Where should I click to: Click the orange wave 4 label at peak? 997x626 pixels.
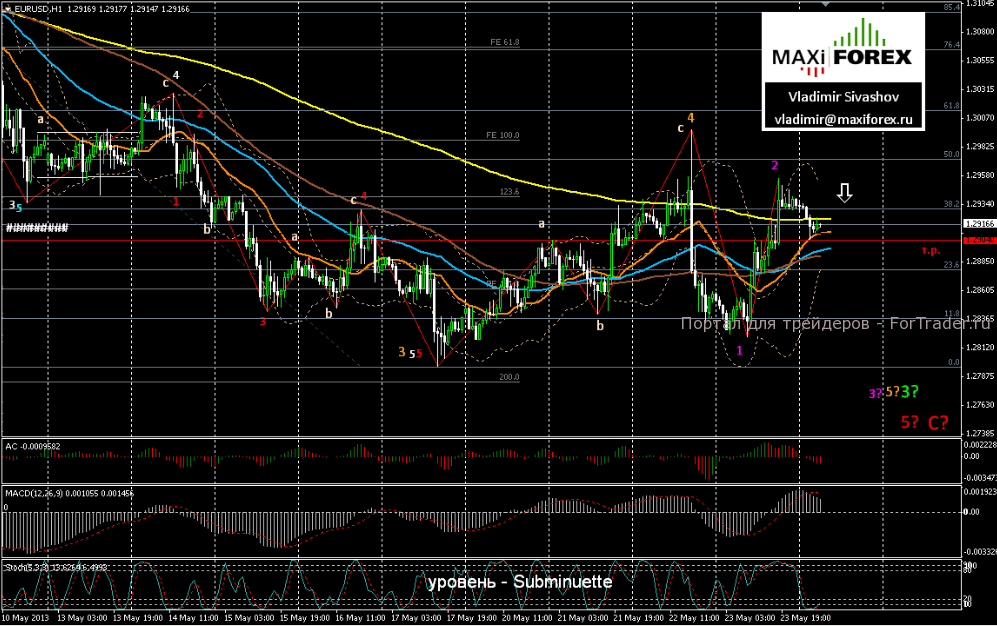tap(690, 118)
